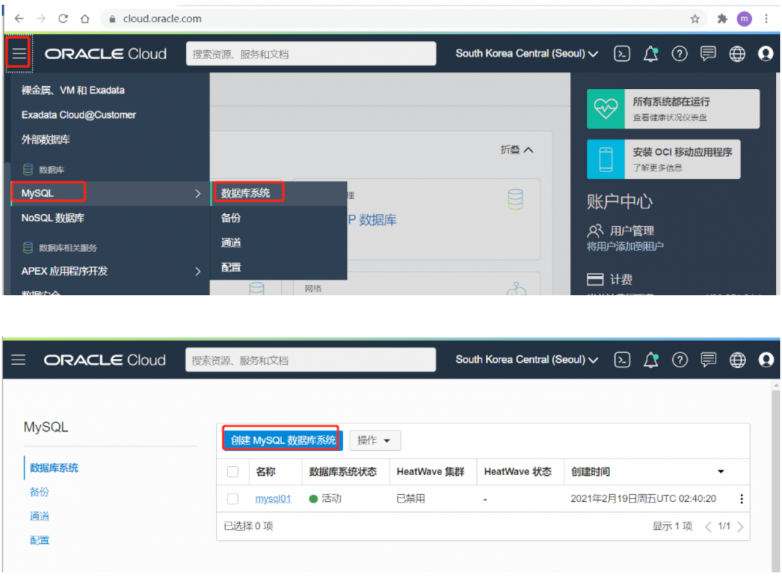Viewport: 782px width, 576px height.
Task: Go to the browser home page
Action: click(85, 18)
